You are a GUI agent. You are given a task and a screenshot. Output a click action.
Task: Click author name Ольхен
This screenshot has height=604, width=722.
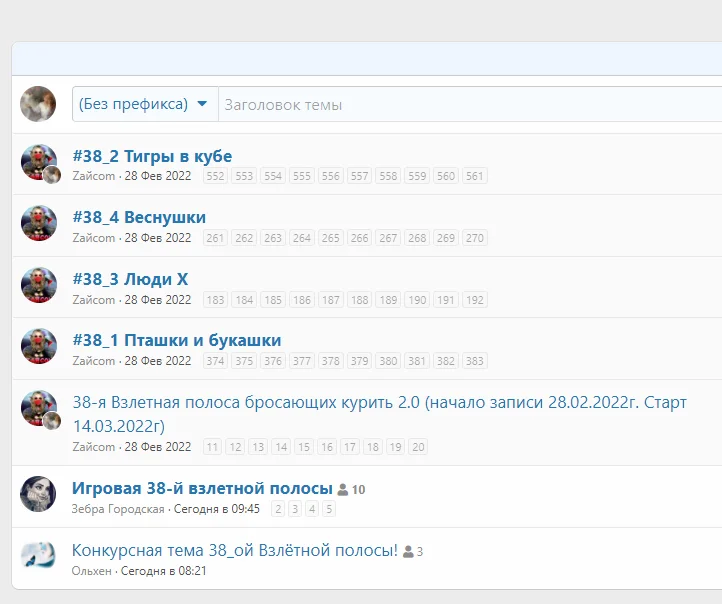(x=91, y=571)
